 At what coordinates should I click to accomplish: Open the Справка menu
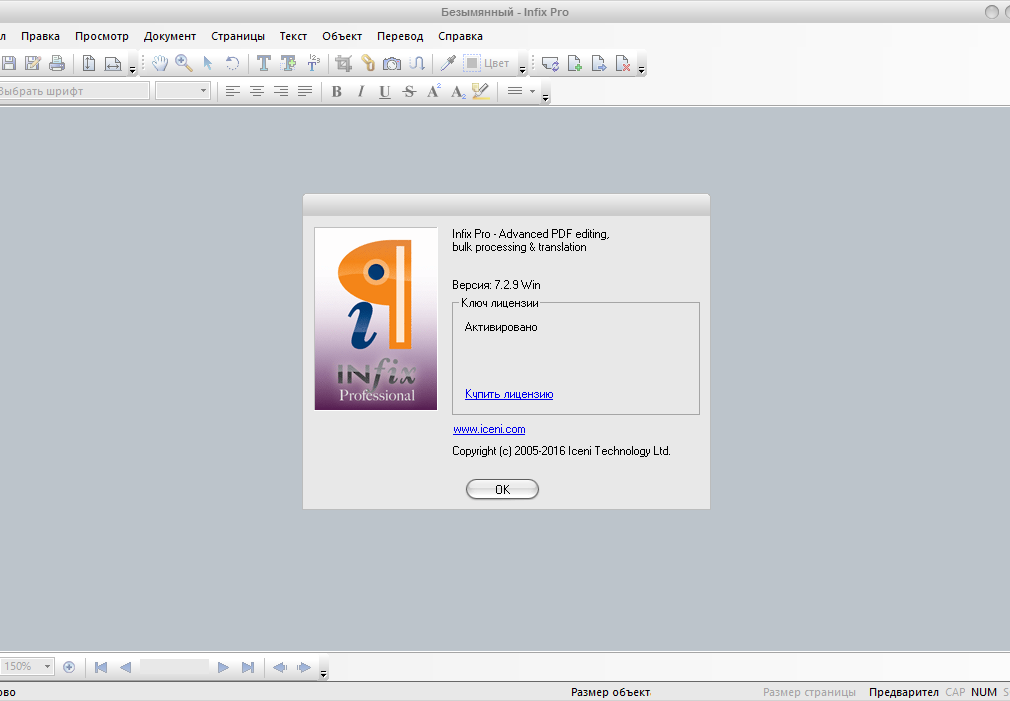pos(461,36)
